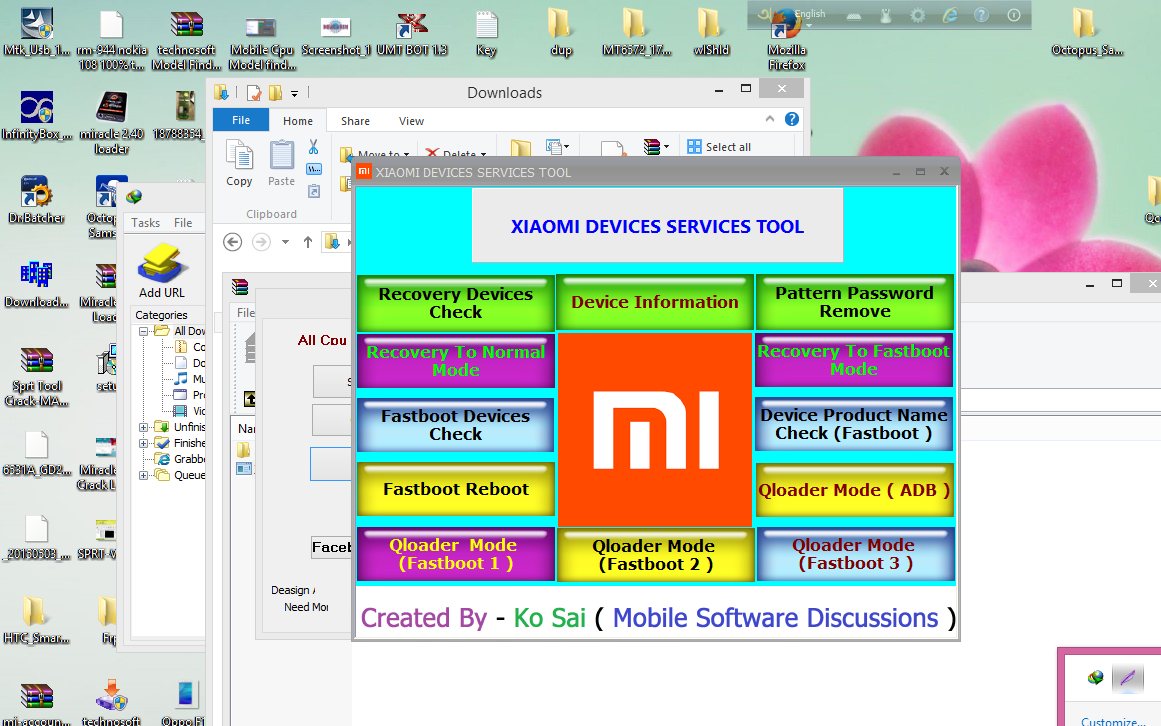
Task: Open the HTC_Smar folder on desktop
Action: (36, 620)
